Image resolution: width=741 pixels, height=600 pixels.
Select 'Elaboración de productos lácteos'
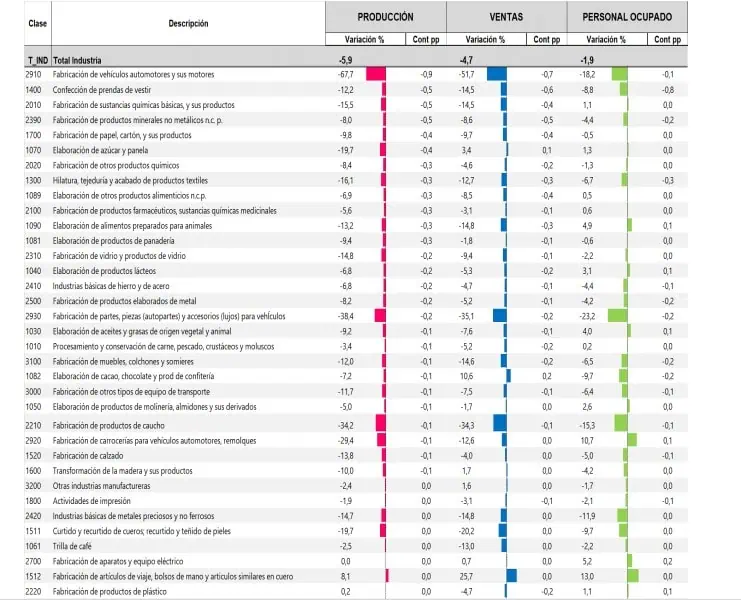104,271
